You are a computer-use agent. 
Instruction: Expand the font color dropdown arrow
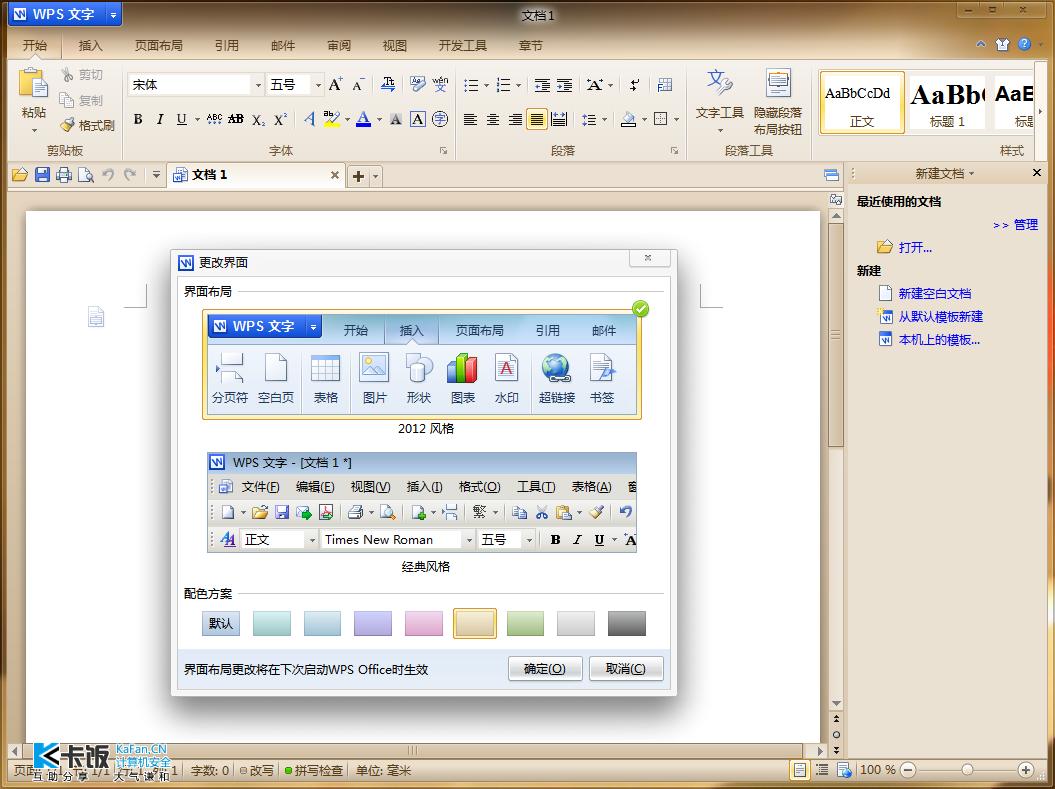pos(379,120)
